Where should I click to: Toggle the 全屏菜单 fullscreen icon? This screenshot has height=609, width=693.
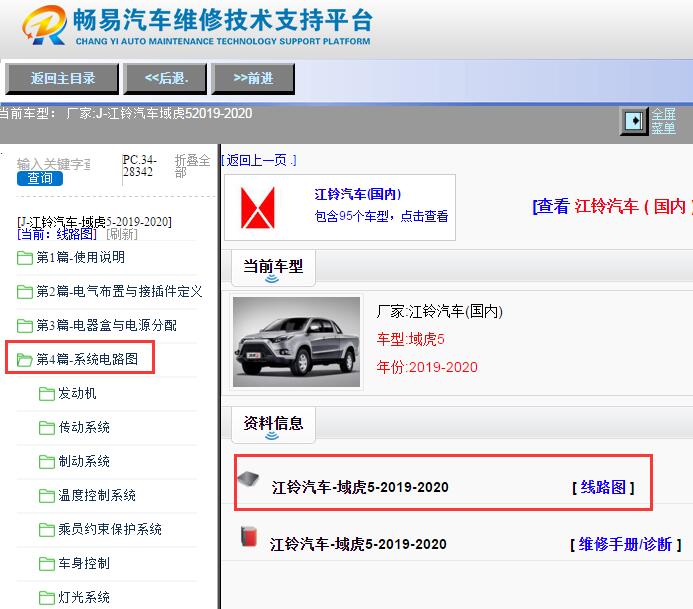[634, 121]
